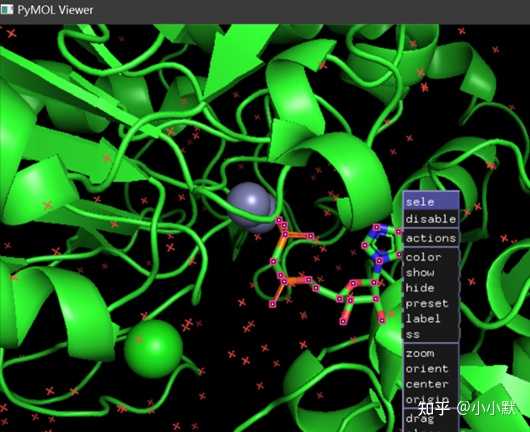This screenshot has width=530, height=432.
Task: Select 'drag' in the context menu
Action: click(x=431, y=419)
